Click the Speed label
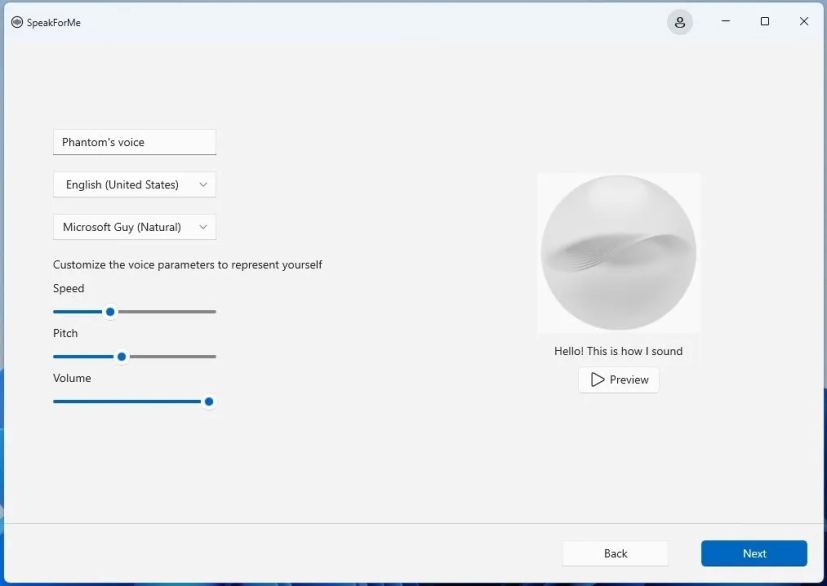 coord(69,289)
